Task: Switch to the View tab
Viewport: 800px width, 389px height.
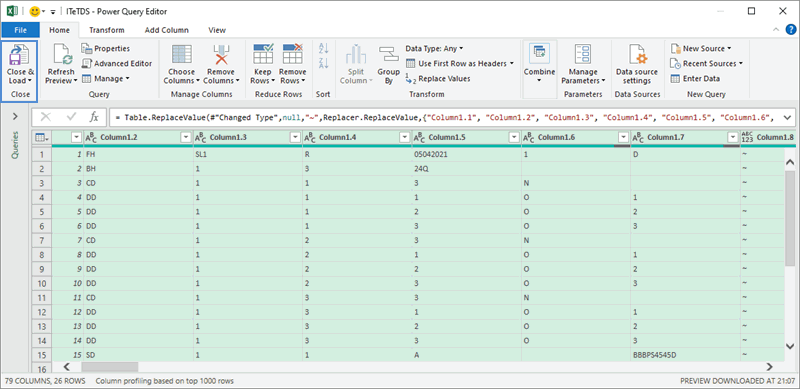Action: tap(217, 30)
